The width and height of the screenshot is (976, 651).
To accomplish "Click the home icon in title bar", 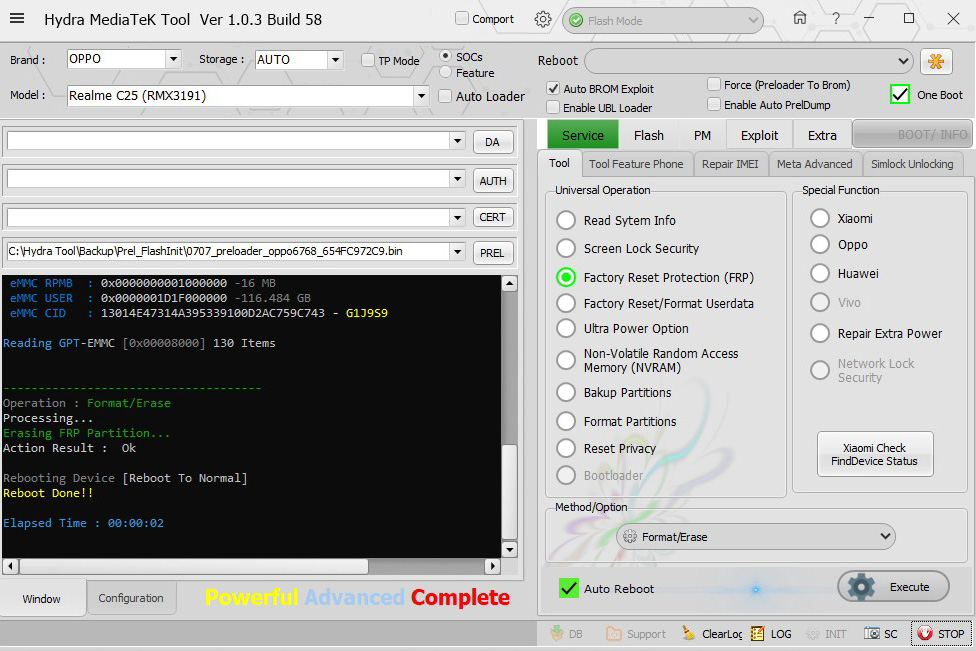I will pyautogui.click(x=799, y=19).
